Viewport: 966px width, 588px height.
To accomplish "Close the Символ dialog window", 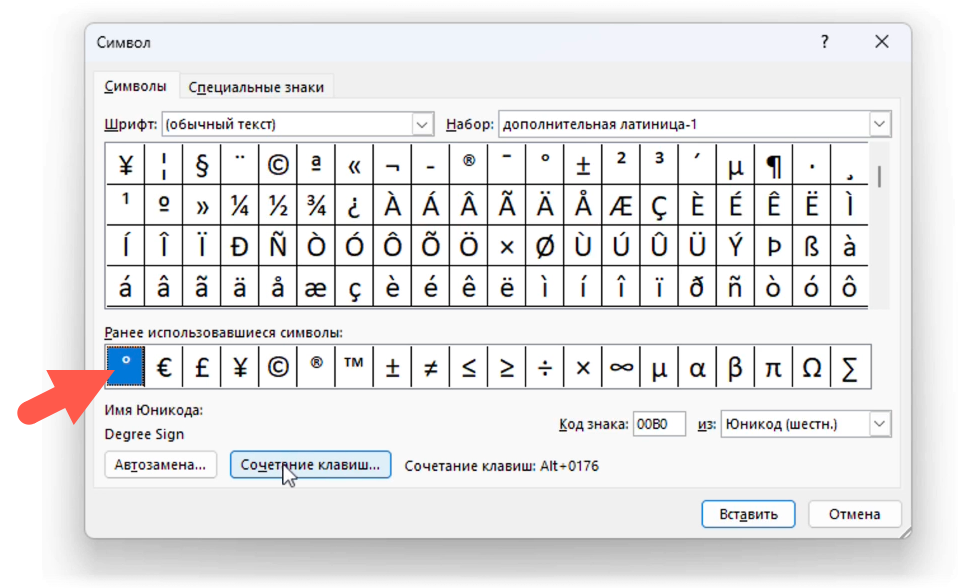I will coord(882,41).
